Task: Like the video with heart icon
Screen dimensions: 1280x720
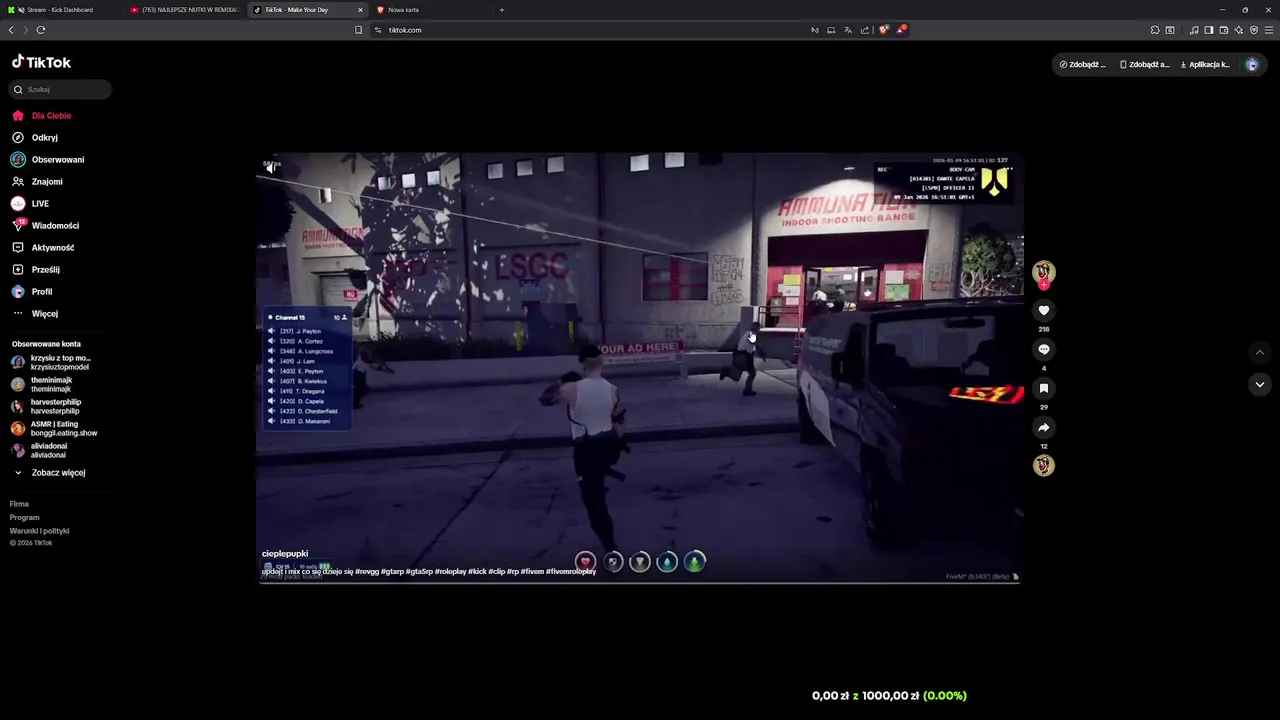Action: click(x=1044, y=311)
